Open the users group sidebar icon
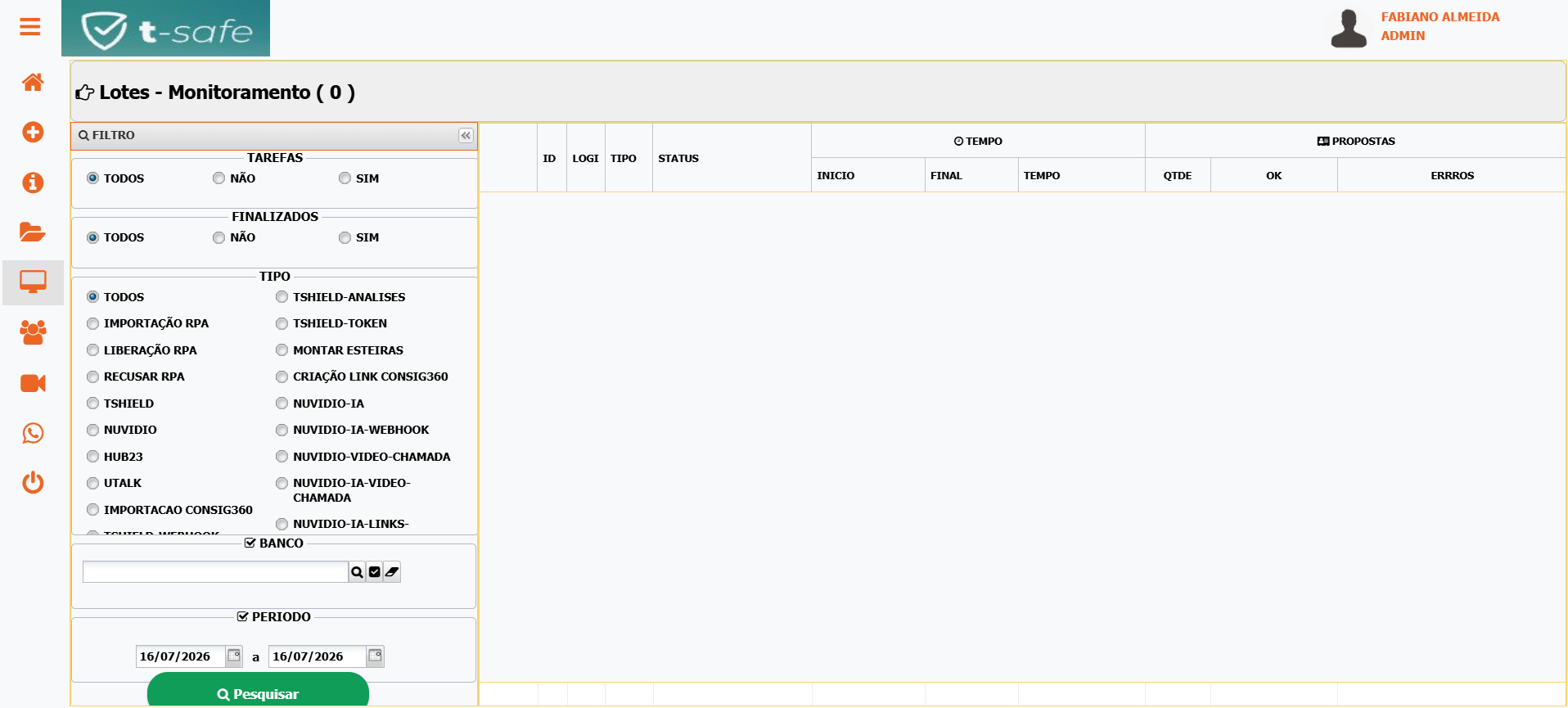The image size is (1568, 708). [x=33, y=332]
